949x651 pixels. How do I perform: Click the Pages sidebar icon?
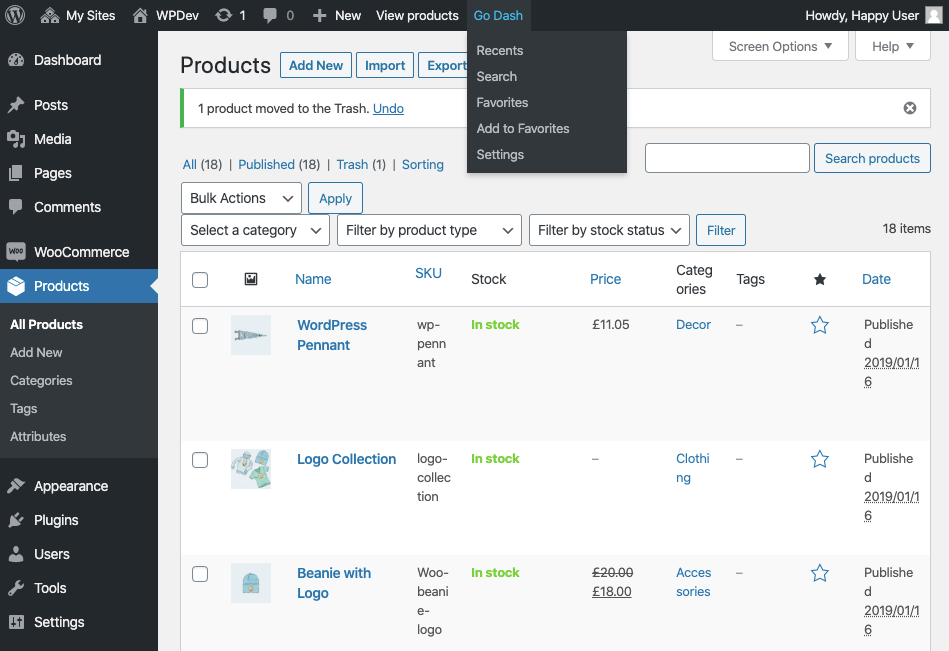16,173
